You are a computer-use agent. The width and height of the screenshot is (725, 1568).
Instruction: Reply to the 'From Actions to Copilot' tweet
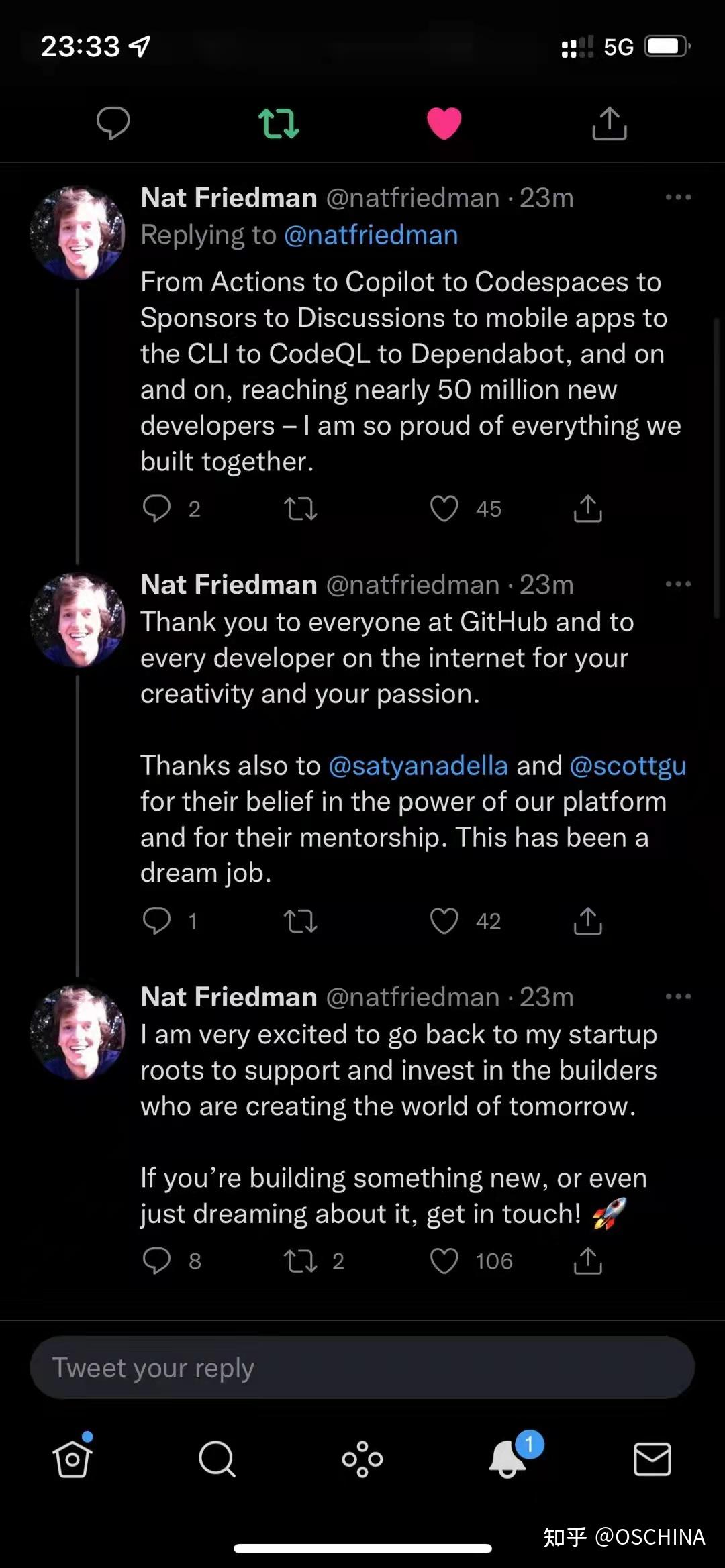pos(159,509)
